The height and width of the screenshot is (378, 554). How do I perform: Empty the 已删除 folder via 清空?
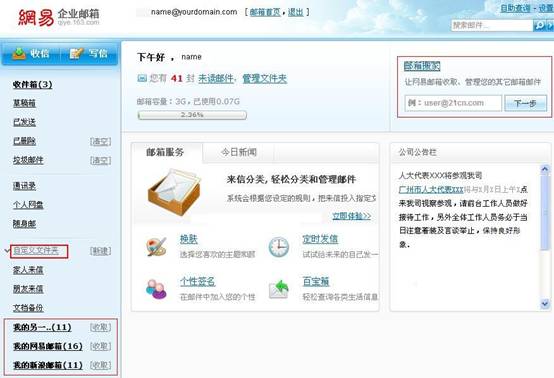click(100, 142)
